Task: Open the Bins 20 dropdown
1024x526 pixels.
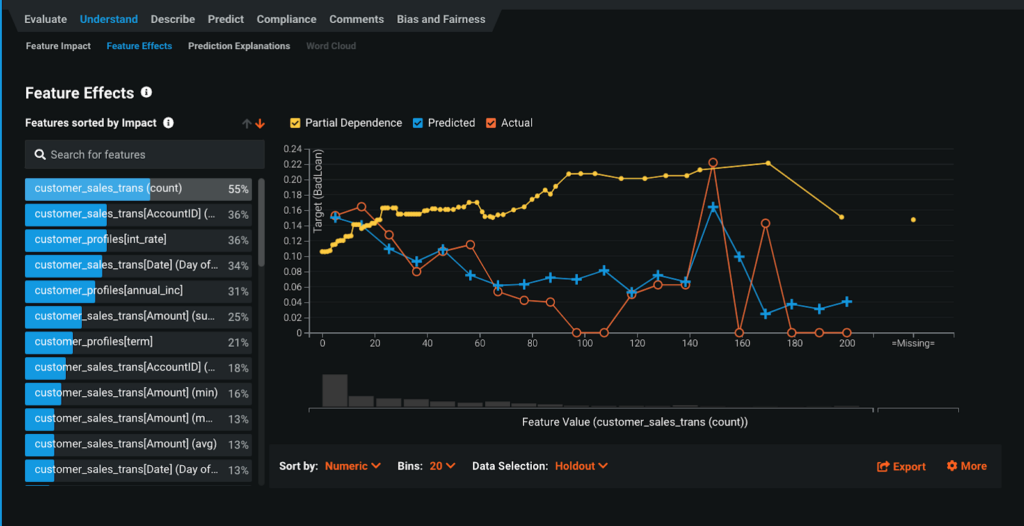Action: coord(441,466)
